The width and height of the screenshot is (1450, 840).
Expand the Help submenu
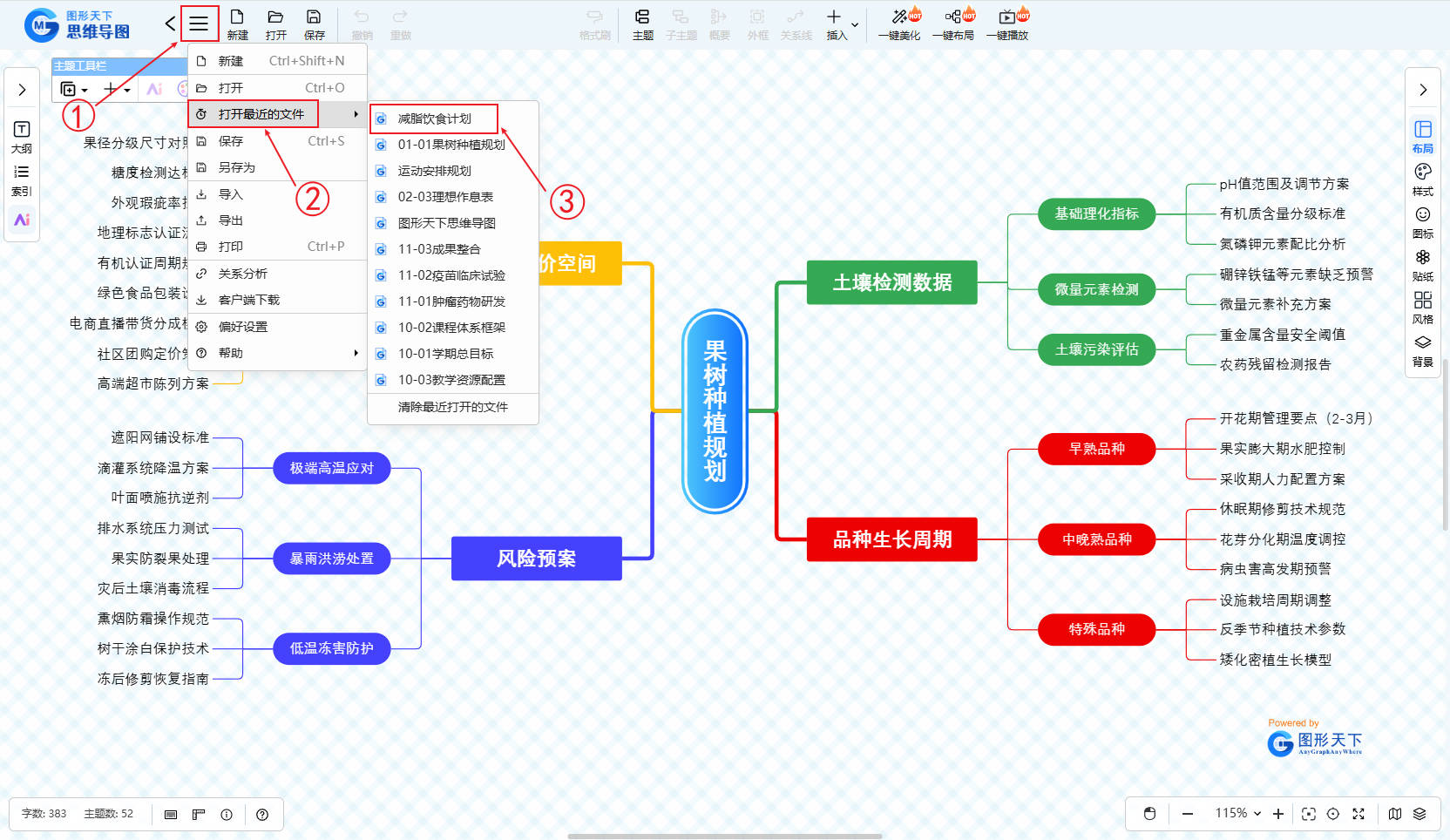[277, 353]
